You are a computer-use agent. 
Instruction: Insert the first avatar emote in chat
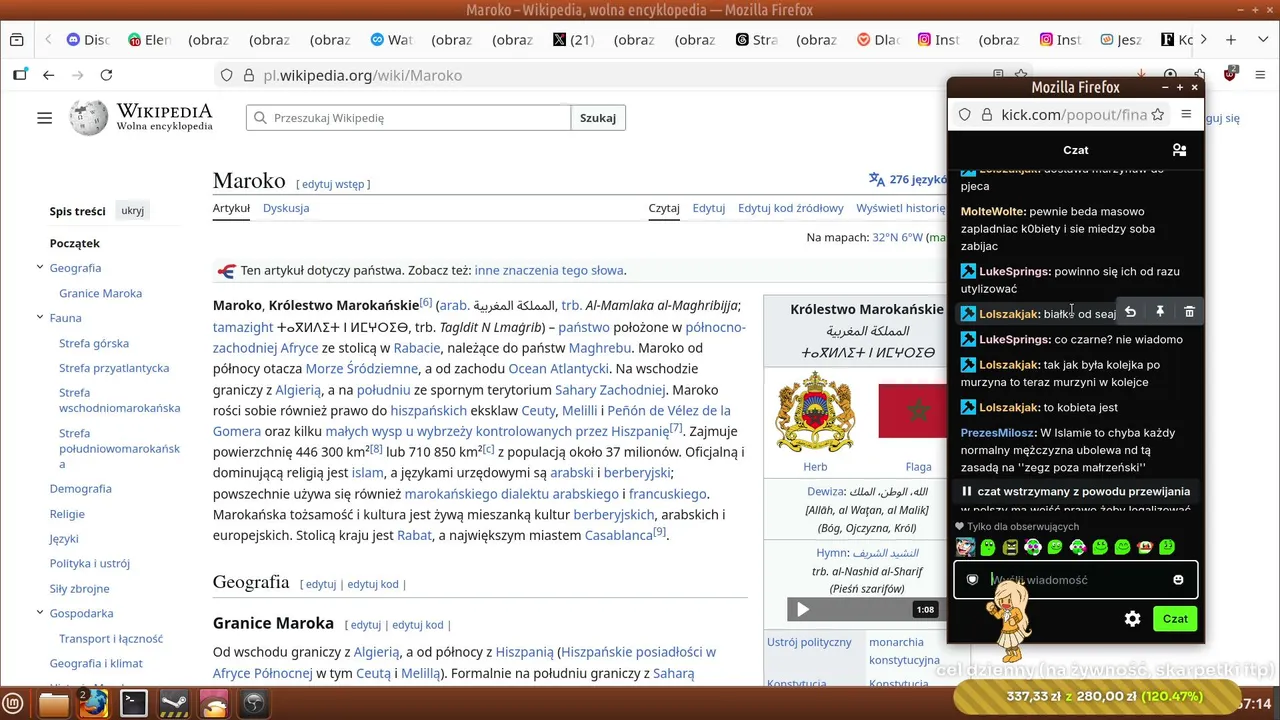click(x=965, y=547)
